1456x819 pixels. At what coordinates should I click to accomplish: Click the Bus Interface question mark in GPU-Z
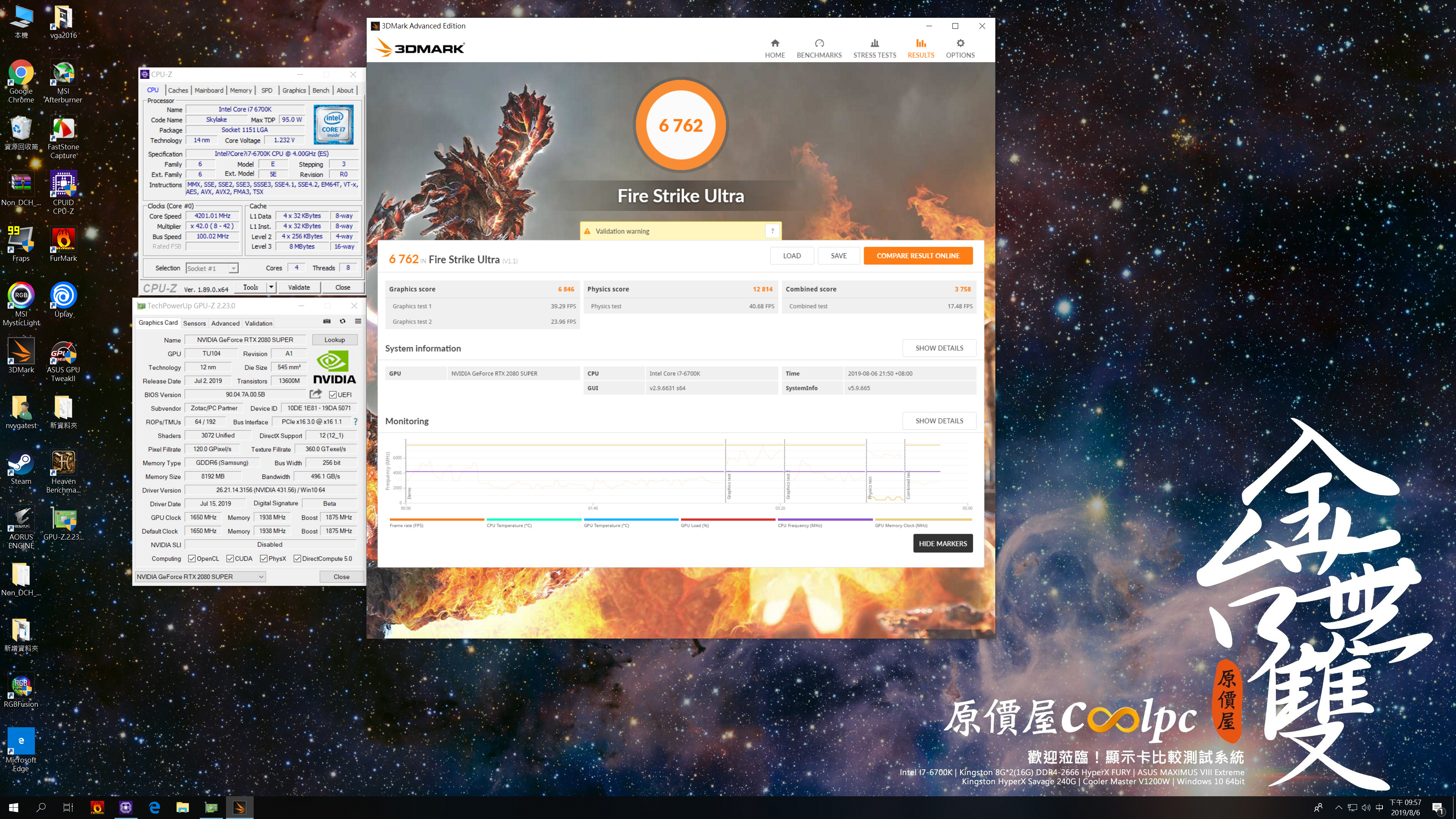point(356,422)
